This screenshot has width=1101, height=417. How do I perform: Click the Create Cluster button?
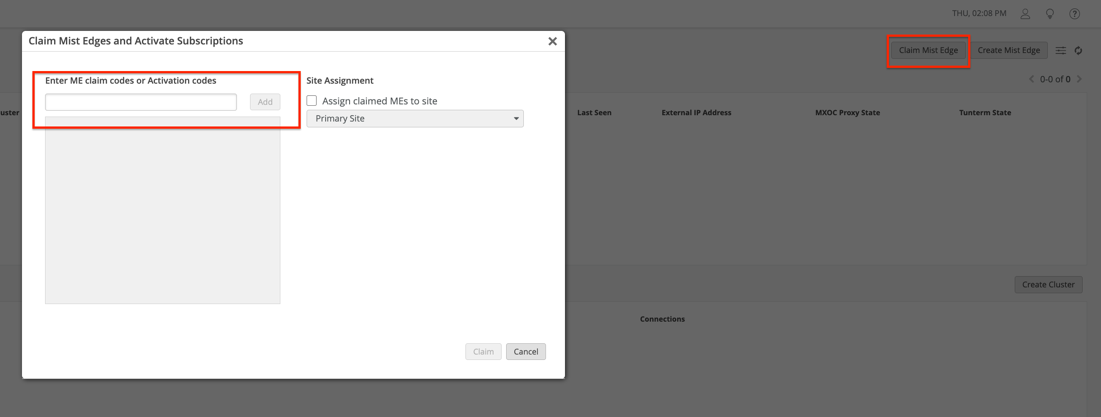pyautogui.click(x=1048, y=285)
